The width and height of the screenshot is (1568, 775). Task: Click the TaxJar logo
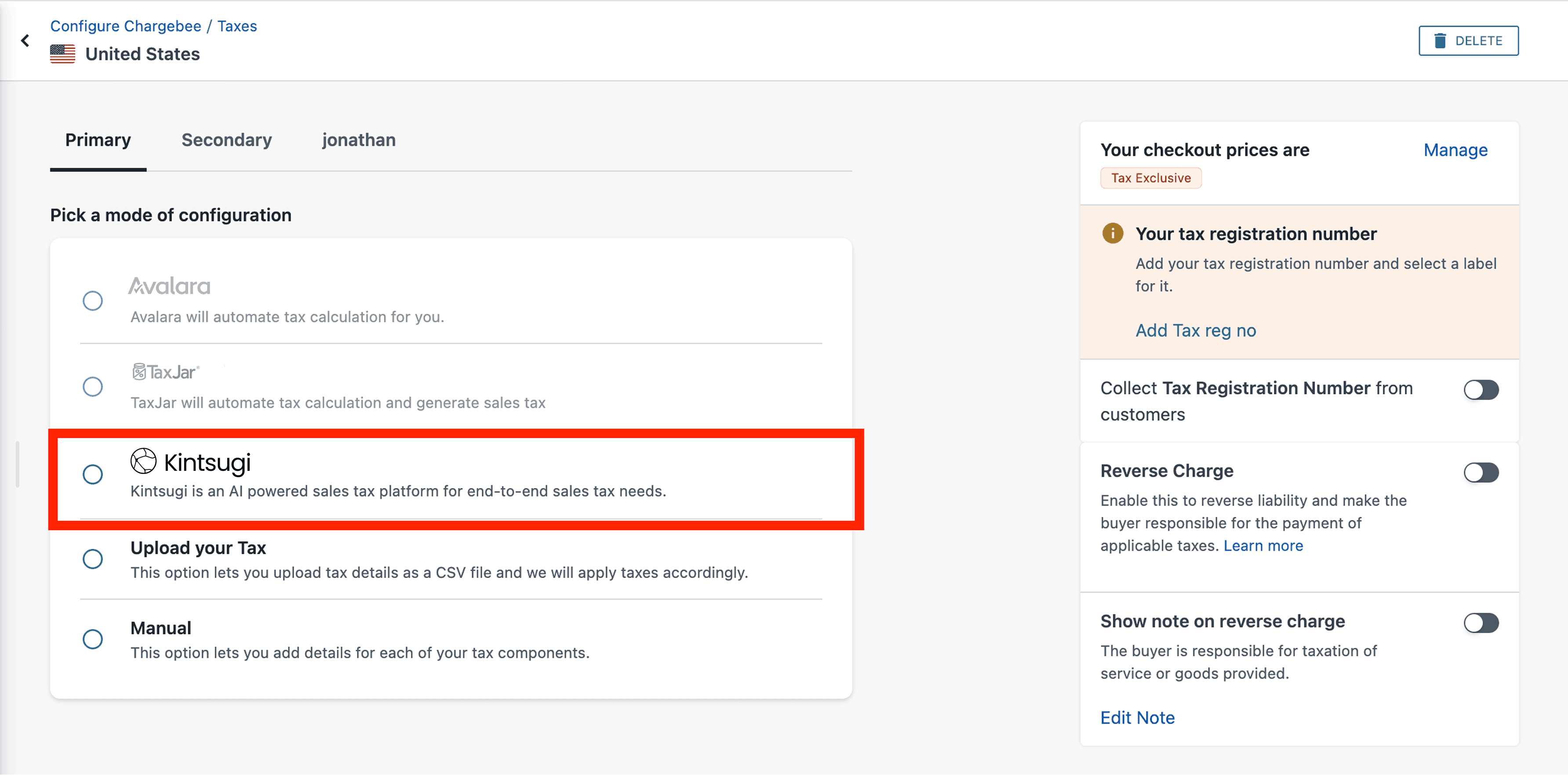pyautogui.click(x=166, y=372)
